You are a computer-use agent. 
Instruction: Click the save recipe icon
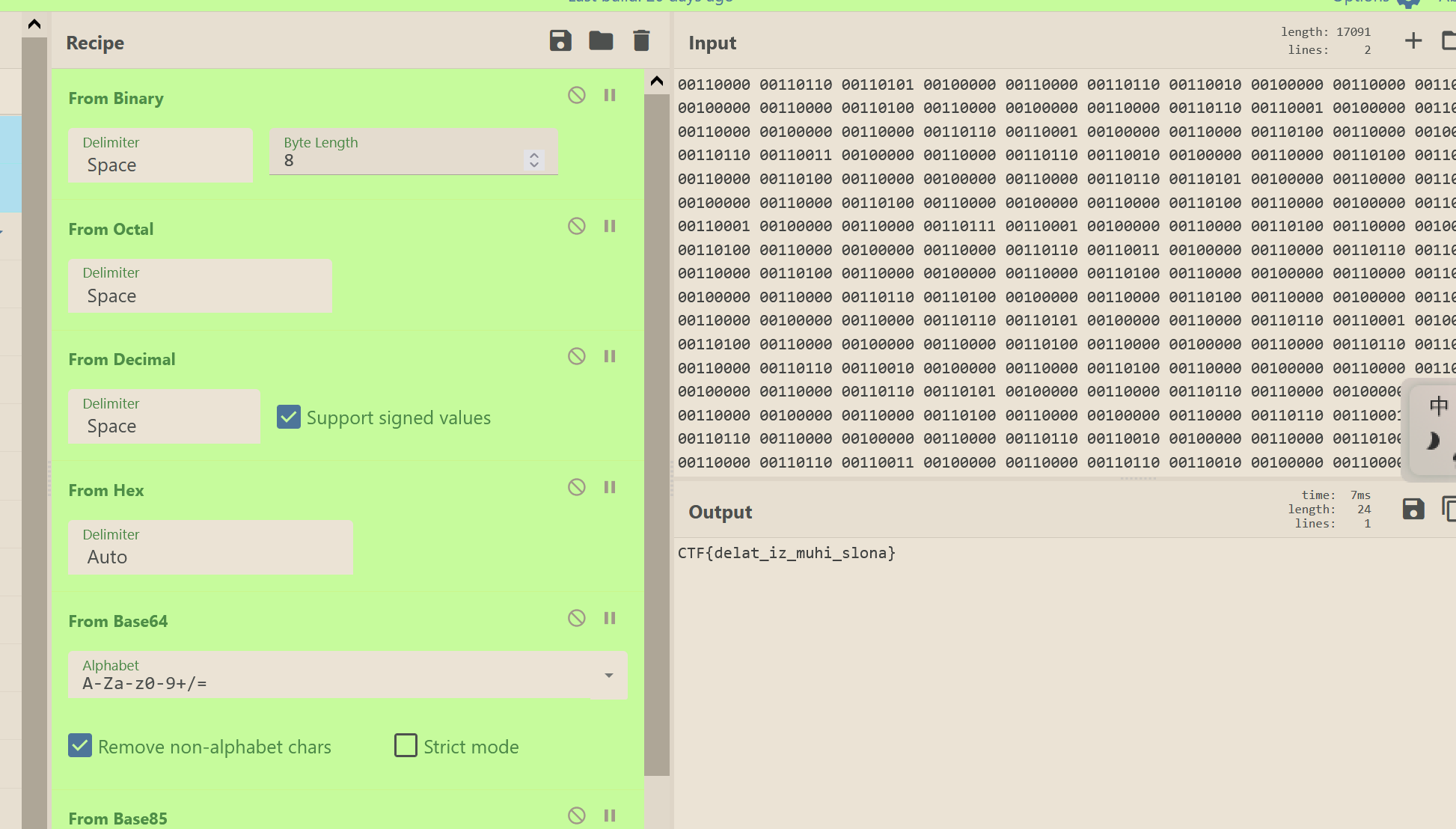click(560, 41)
